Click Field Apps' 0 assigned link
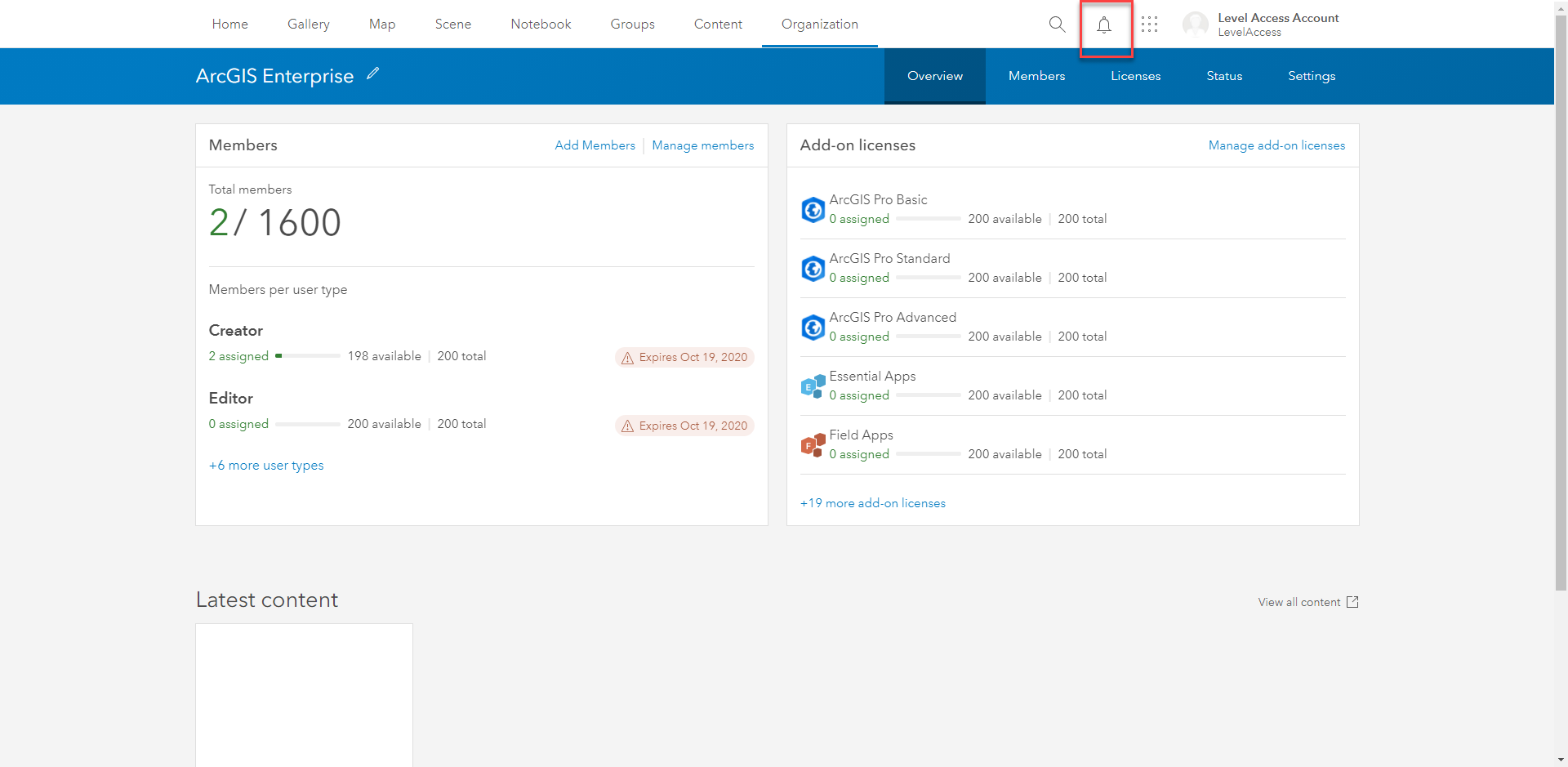The height and width of the screenshot is (767, 1568). coord(859,454)
